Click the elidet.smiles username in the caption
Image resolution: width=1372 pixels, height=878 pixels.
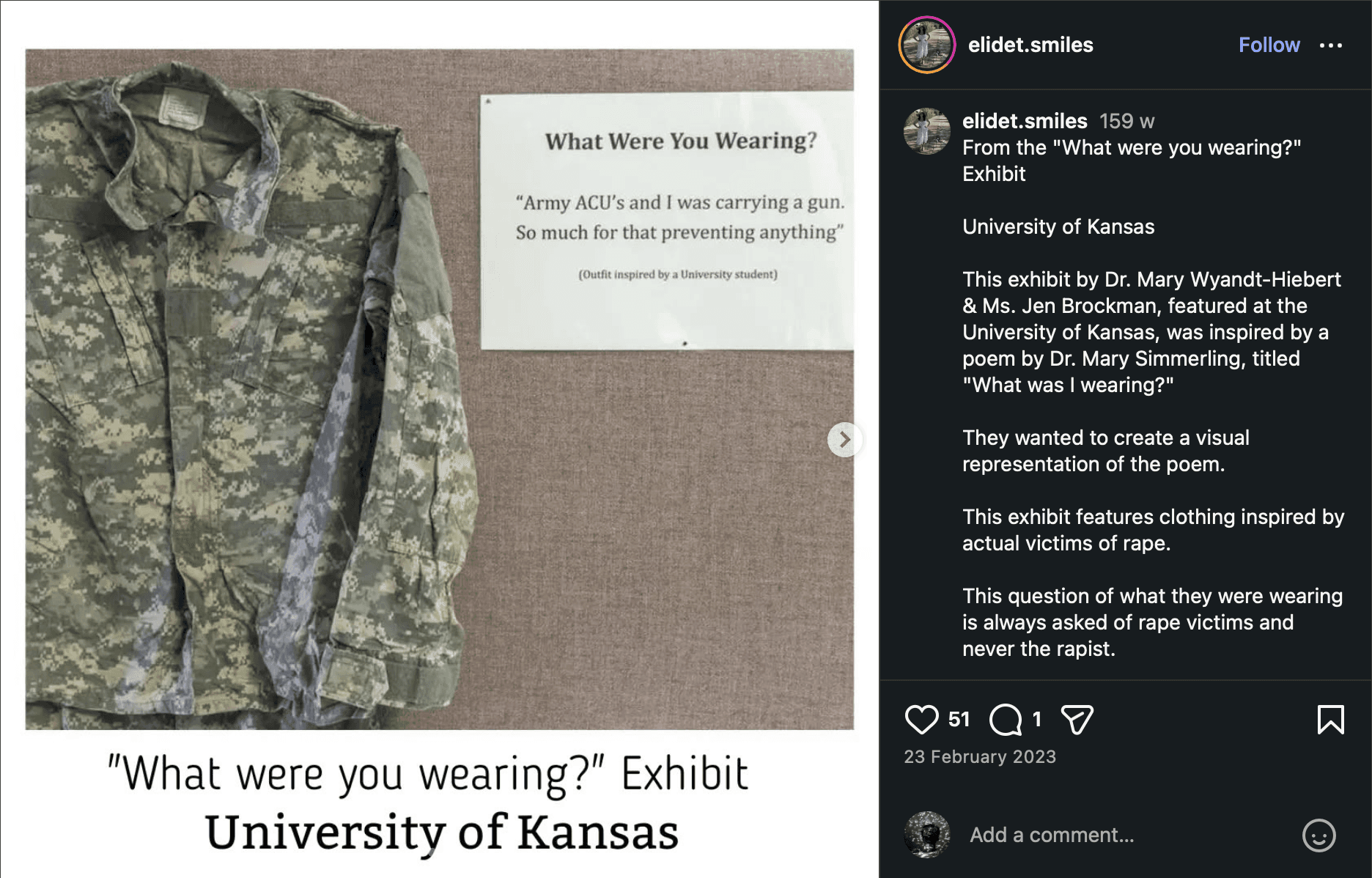tap(1025, 121)
